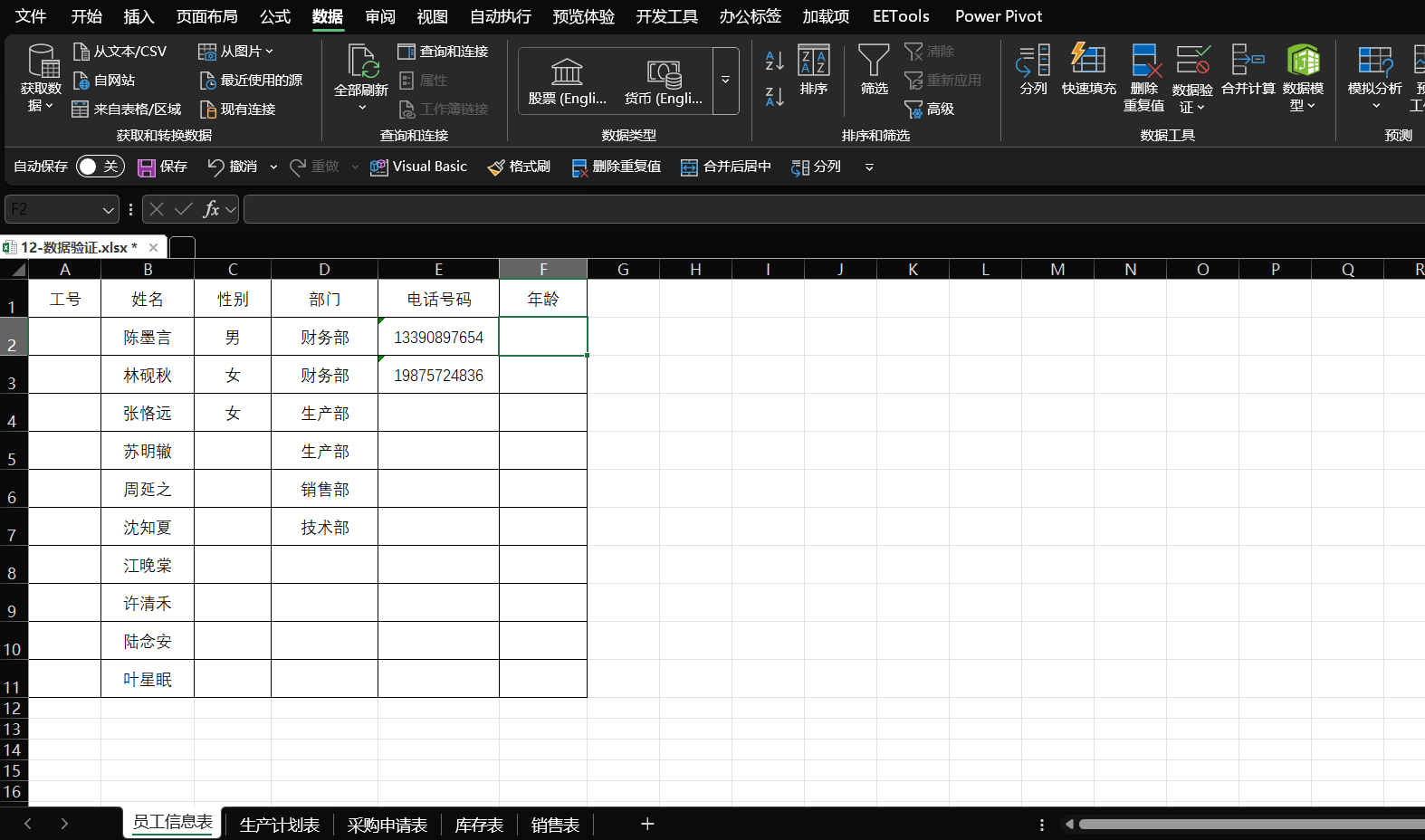The height and width of the screenshot is (840, 1425).
Task: Click quick-access 删除重复值
Action: click(x=616, y=167)
